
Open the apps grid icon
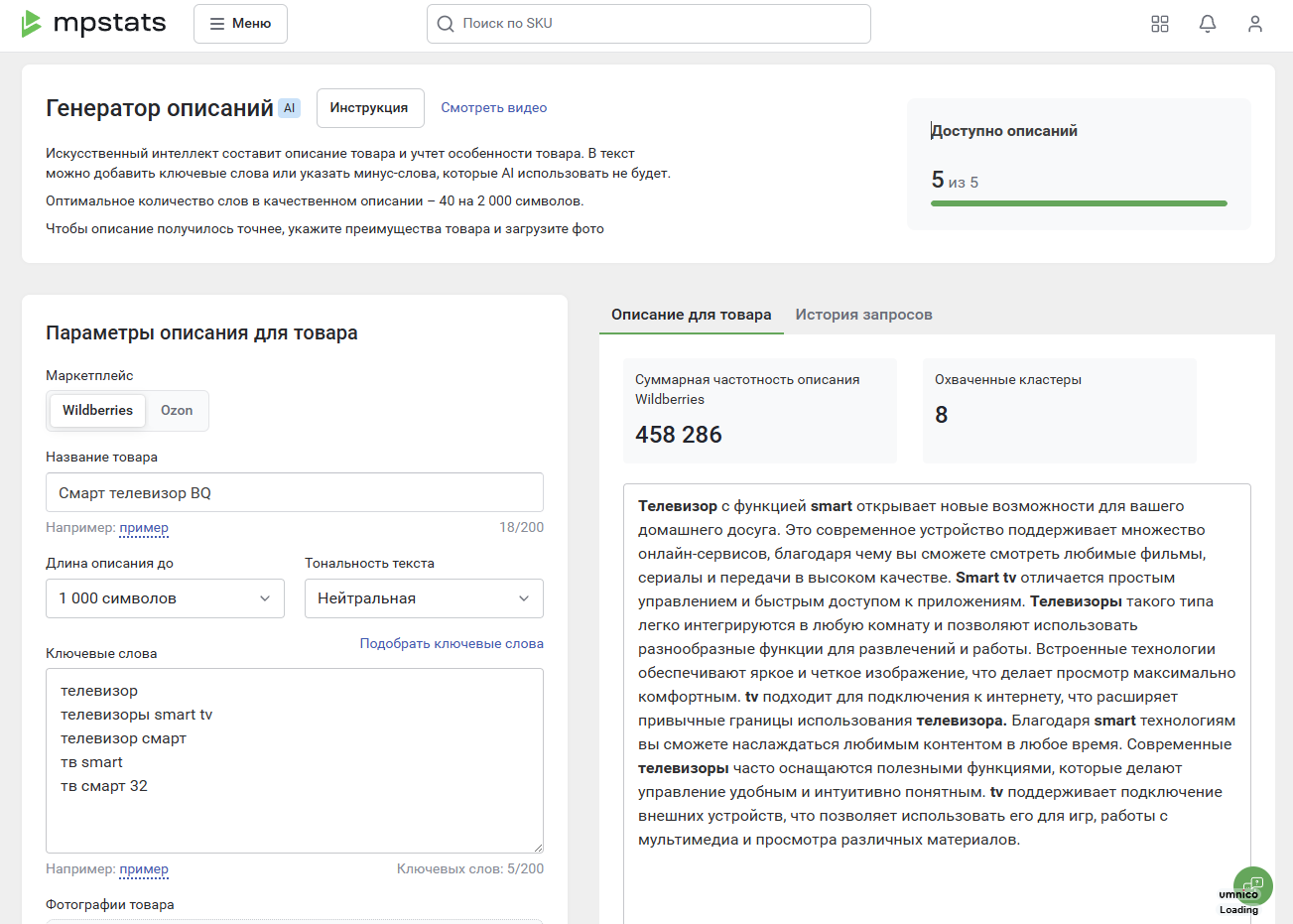(1160, 24)
